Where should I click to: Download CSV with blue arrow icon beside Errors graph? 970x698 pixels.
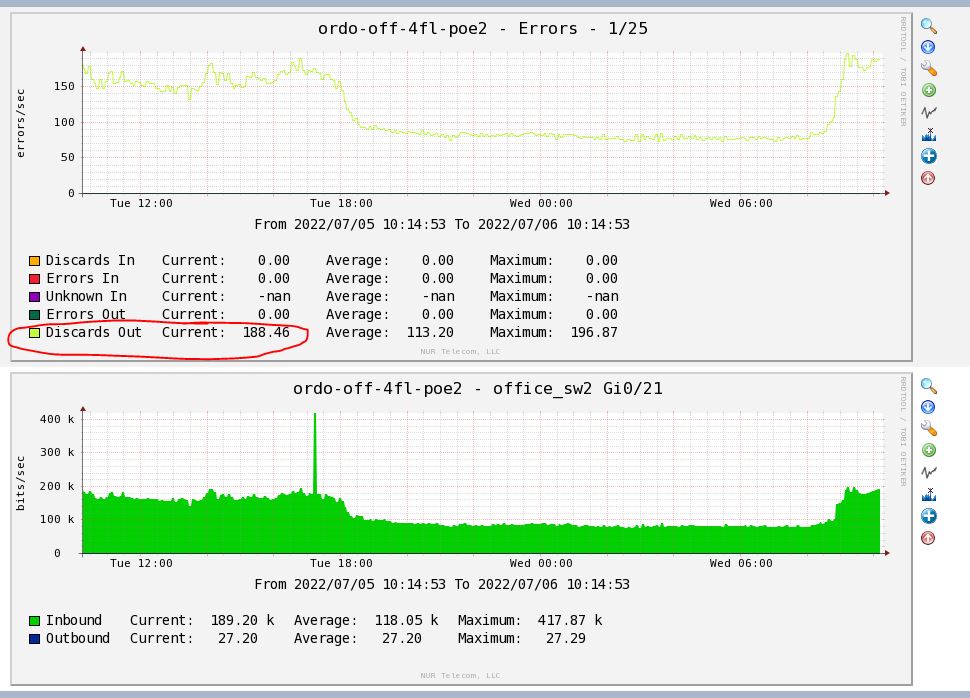(928, 47)
